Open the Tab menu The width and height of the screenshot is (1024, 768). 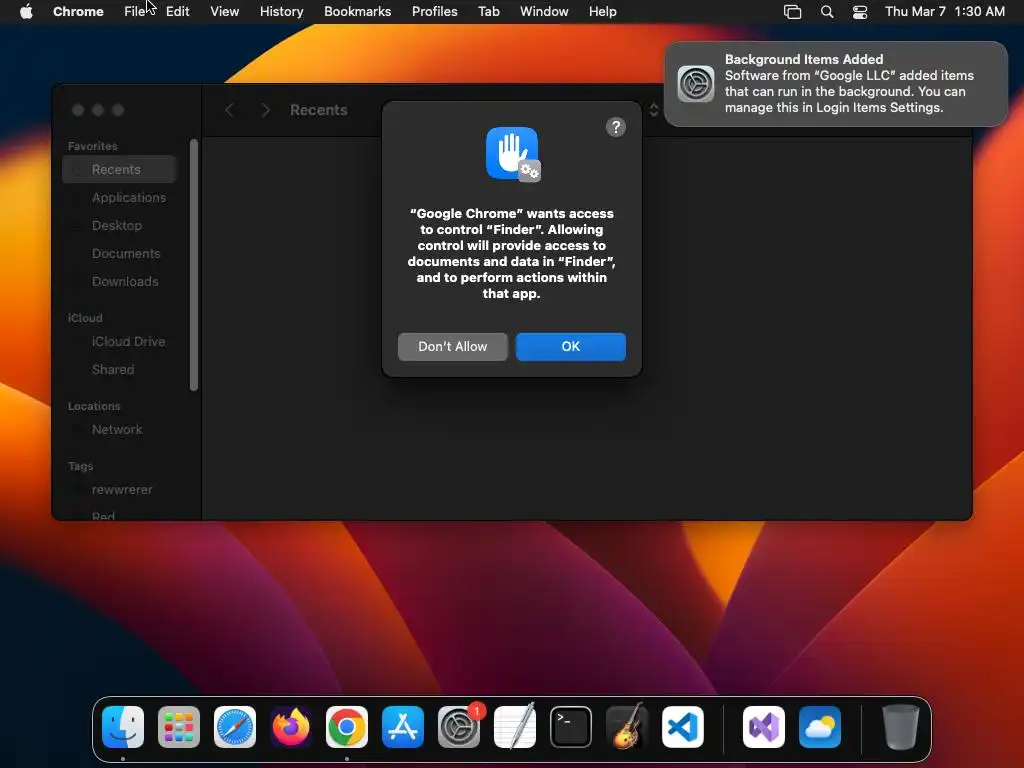coord(489,12)
